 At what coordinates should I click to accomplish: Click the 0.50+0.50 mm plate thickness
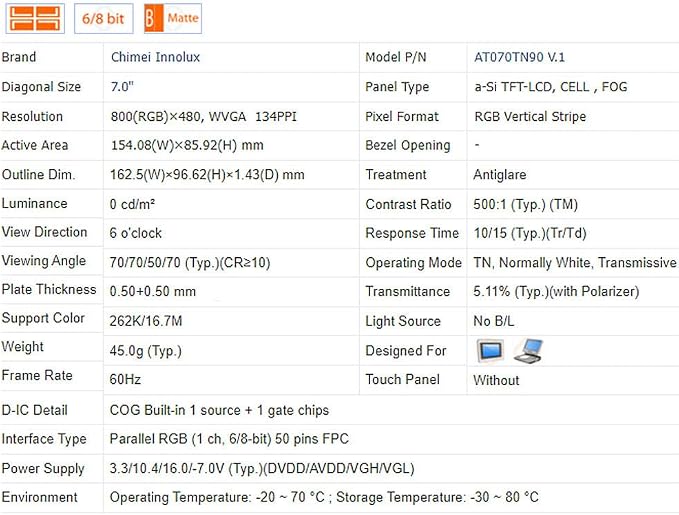(153, 291)
